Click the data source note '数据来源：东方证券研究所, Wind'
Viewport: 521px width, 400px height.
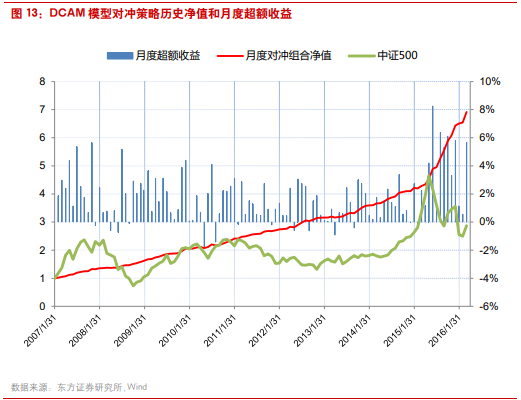(x=79, y=387)
